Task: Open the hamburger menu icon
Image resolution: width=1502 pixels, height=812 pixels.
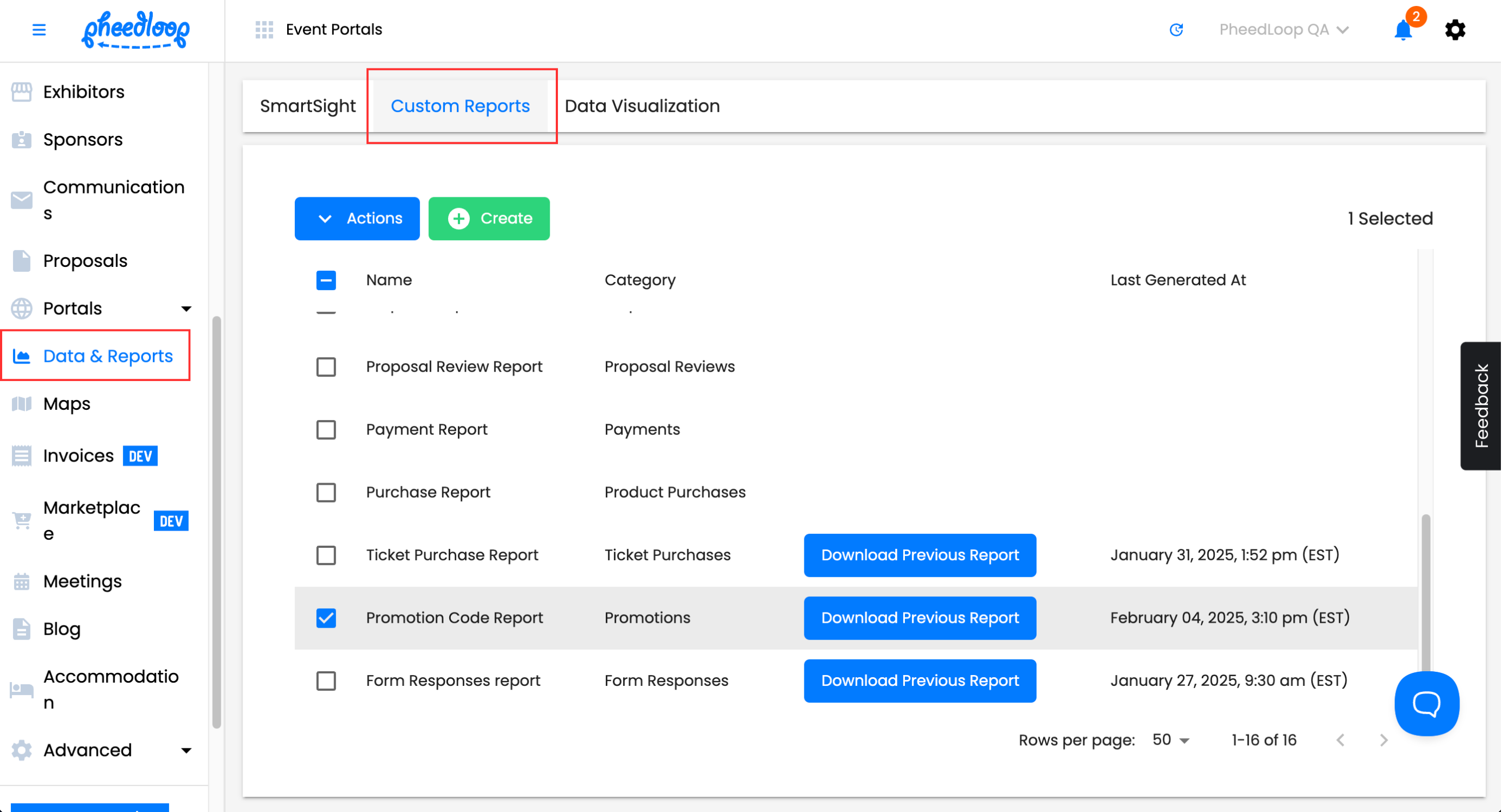Action: 39,29
